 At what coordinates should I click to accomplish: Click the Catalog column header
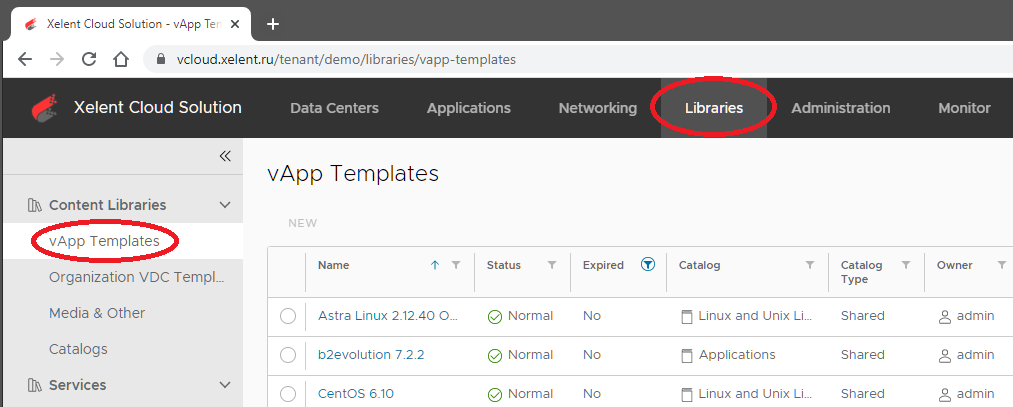click(699, 265)
